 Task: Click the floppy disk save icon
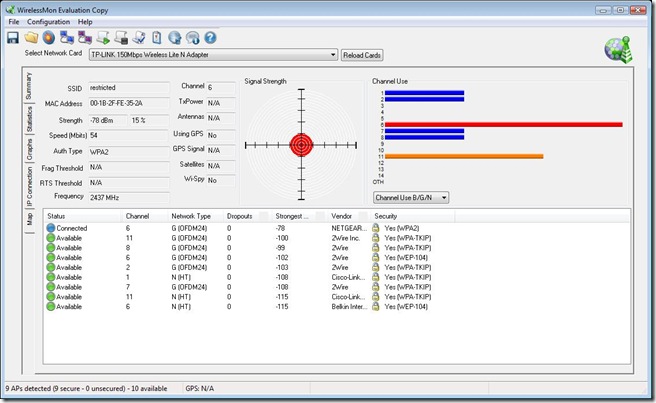point(13,38)
